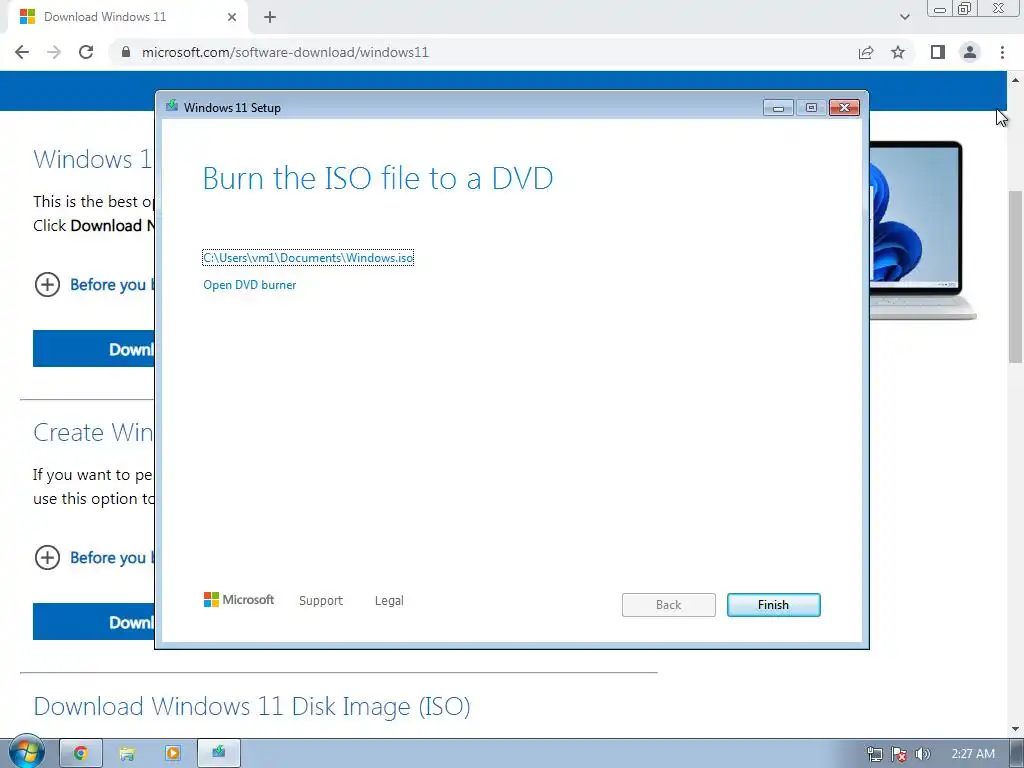The height and width of the screenshot is (768, 1024).
Task: Open the volume control in system tray
Action: click(x=923, y=754)
